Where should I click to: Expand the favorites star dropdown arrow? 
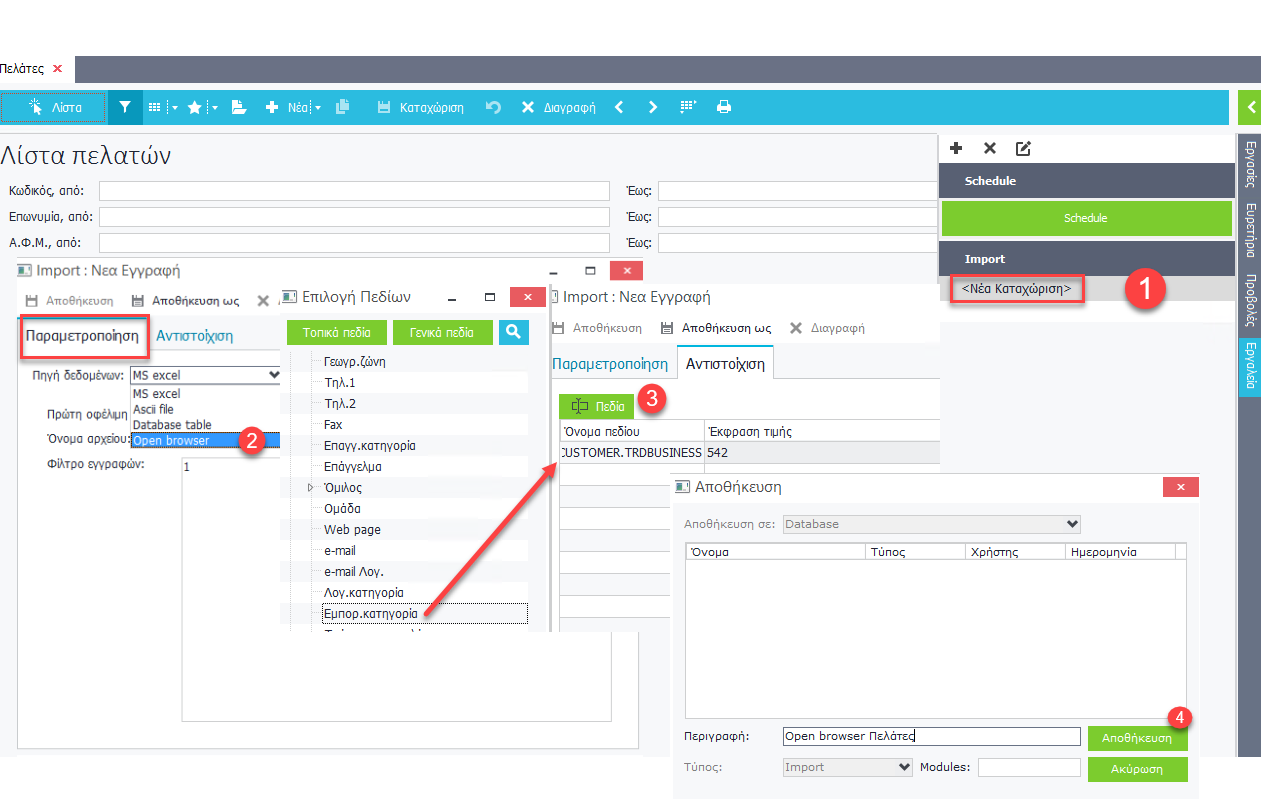tap(214, 107)
